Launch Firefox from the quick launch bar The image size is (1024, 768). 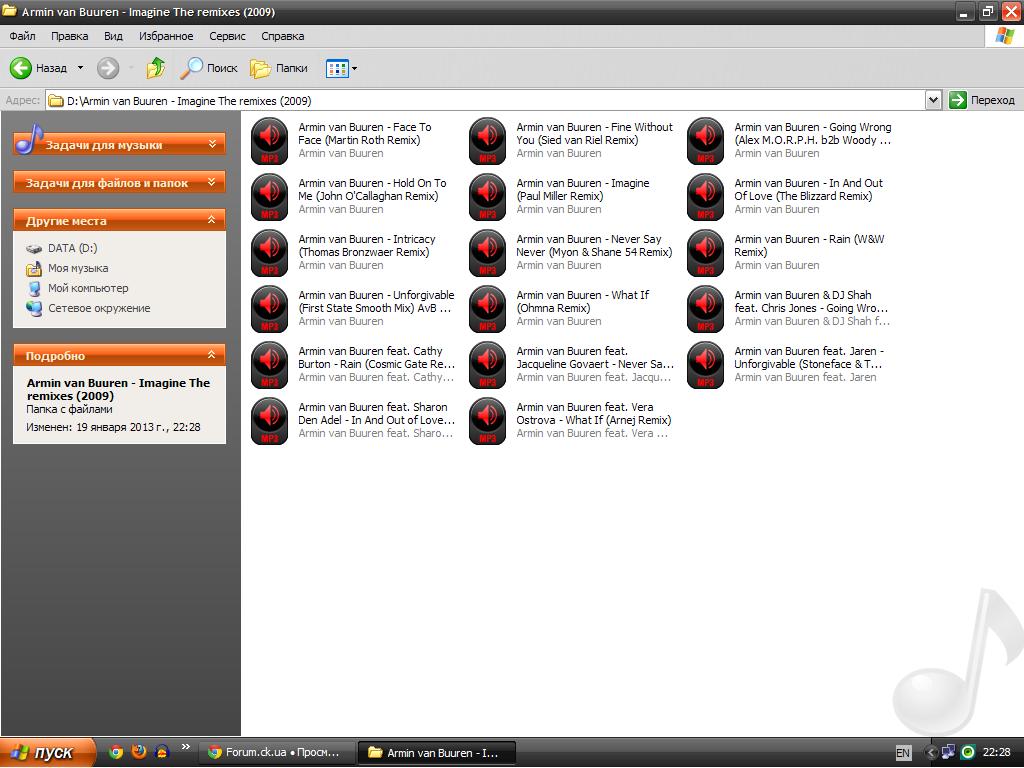pos(138,752)
